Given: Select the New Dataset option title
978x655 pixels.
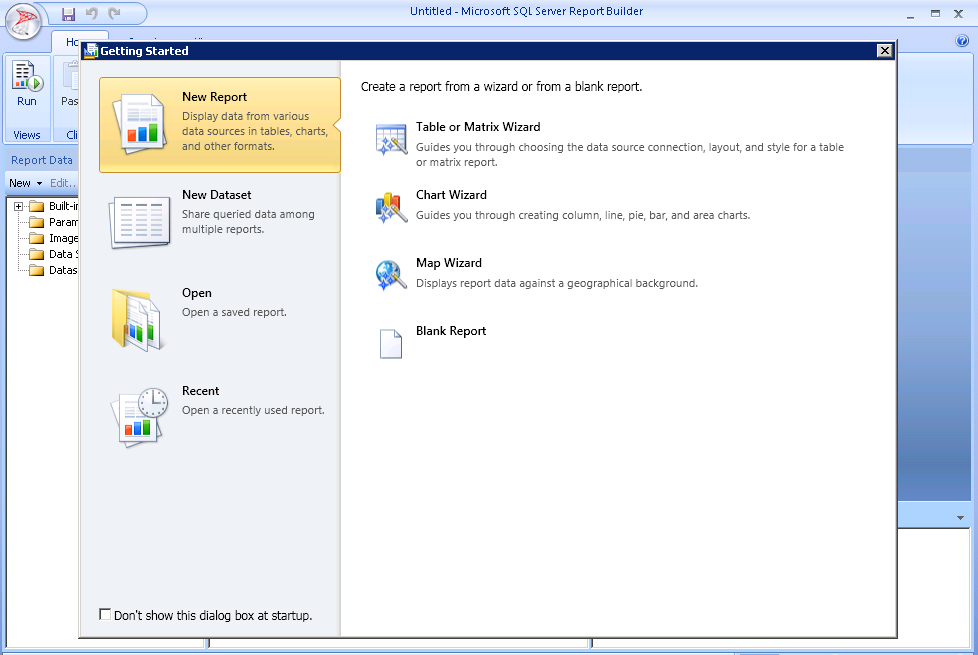Looking at the screenshot, I should (x=216, y=195).
